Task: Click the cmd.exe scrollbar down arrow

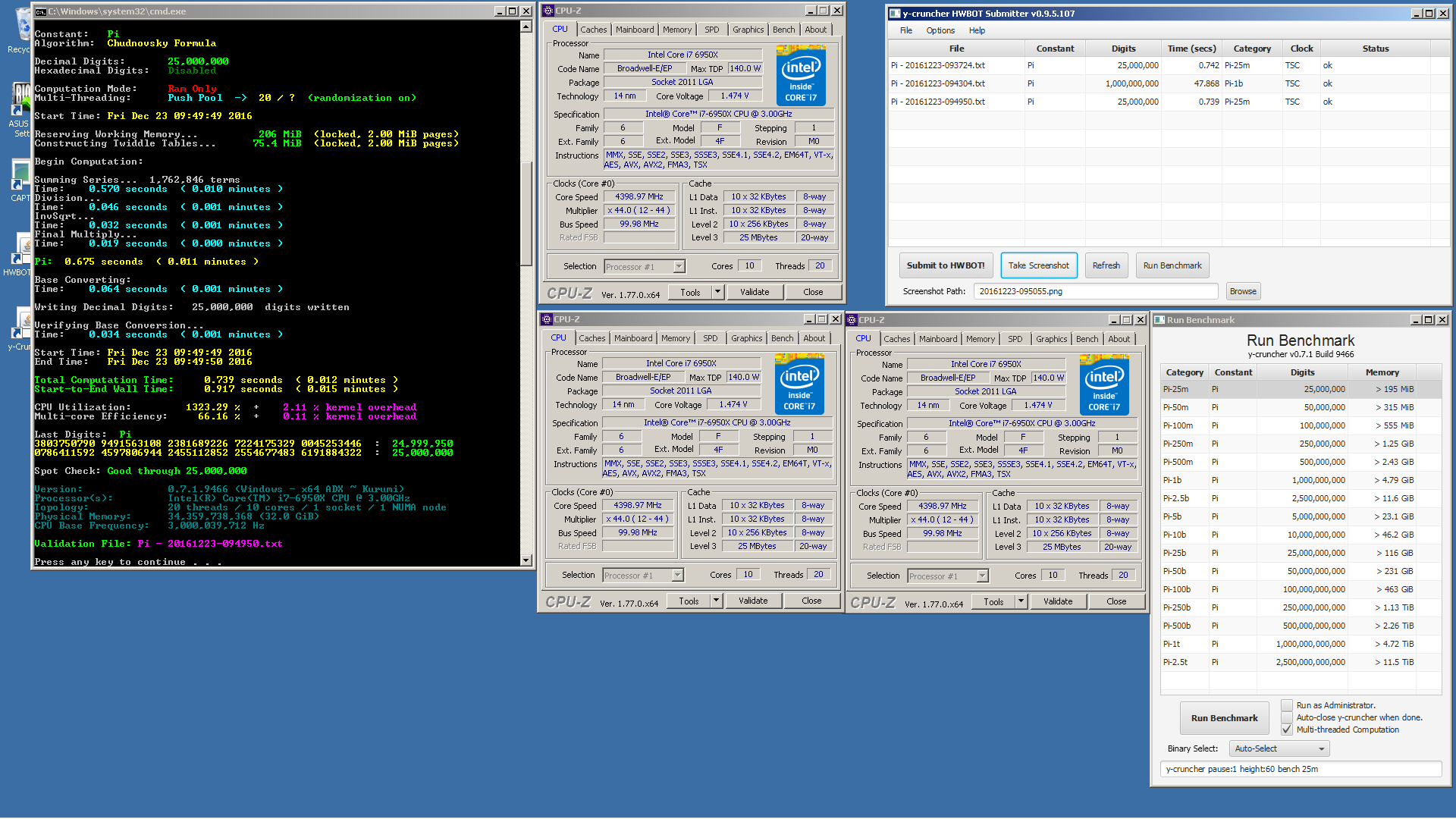Action: [526, 560]
